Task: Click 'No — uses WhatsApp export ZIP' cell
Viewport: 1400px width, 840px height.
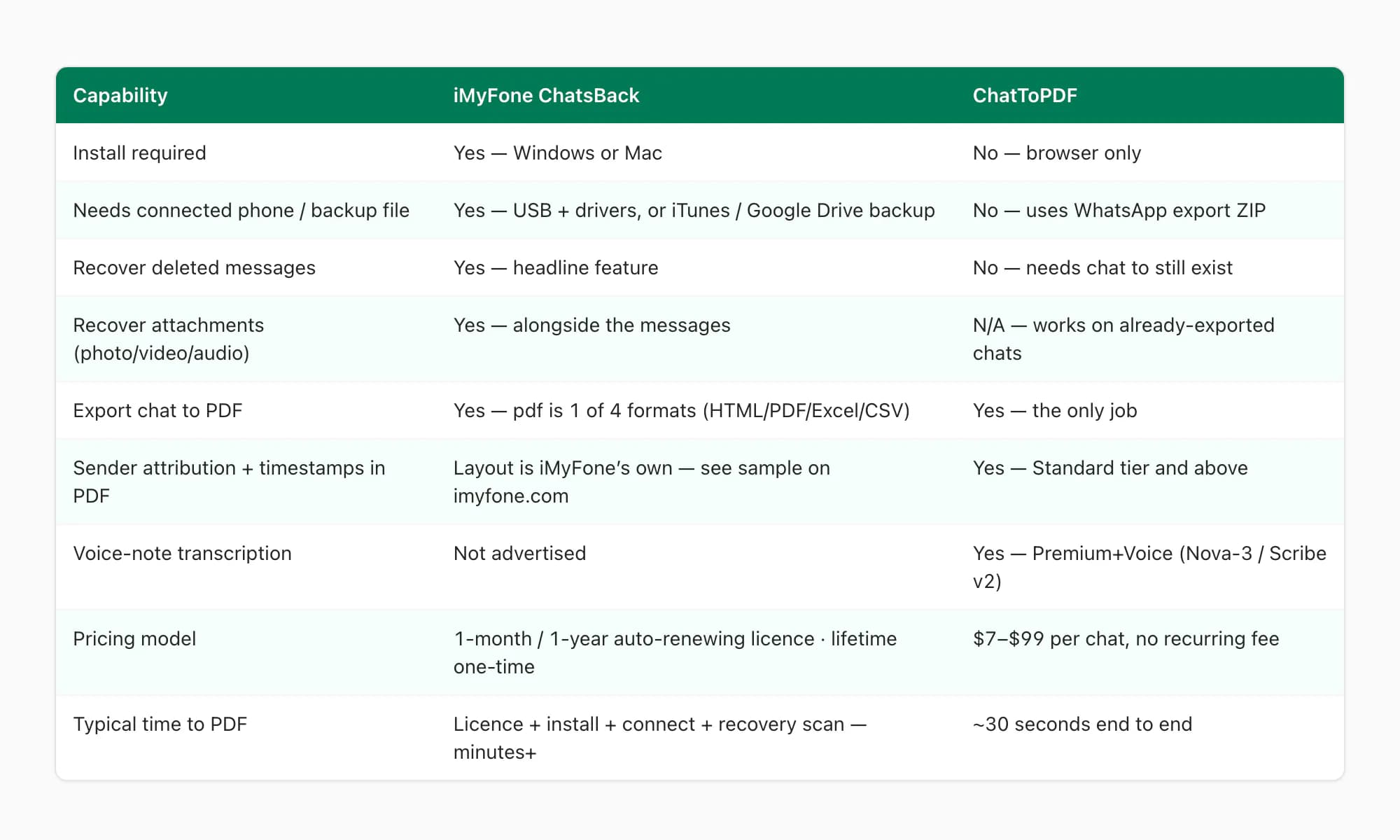Action: [x=1119, y=210]
